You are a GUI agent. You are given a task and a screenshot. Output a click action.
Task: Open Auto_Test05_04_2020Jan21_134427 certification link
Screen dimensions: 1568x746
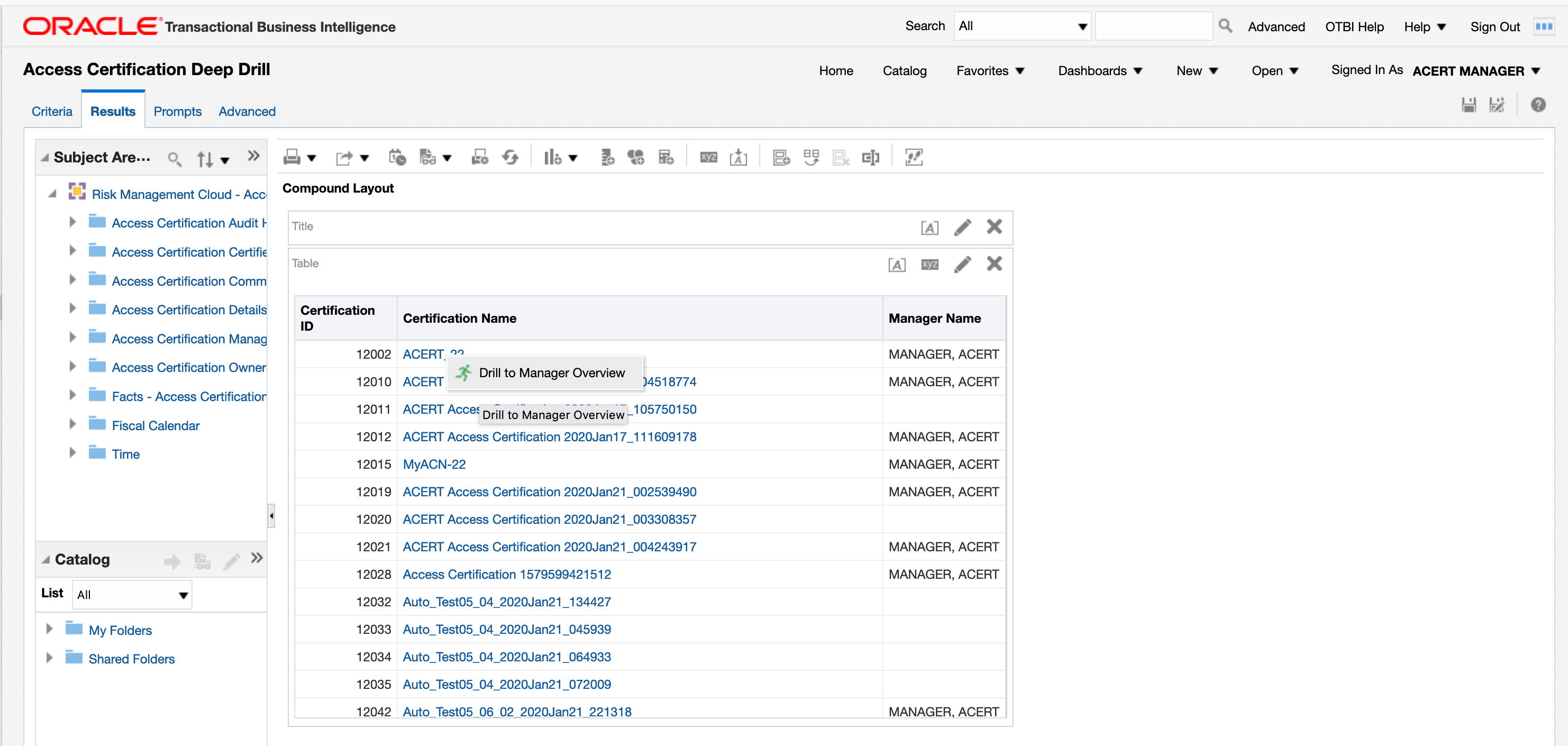click(506, 602)
